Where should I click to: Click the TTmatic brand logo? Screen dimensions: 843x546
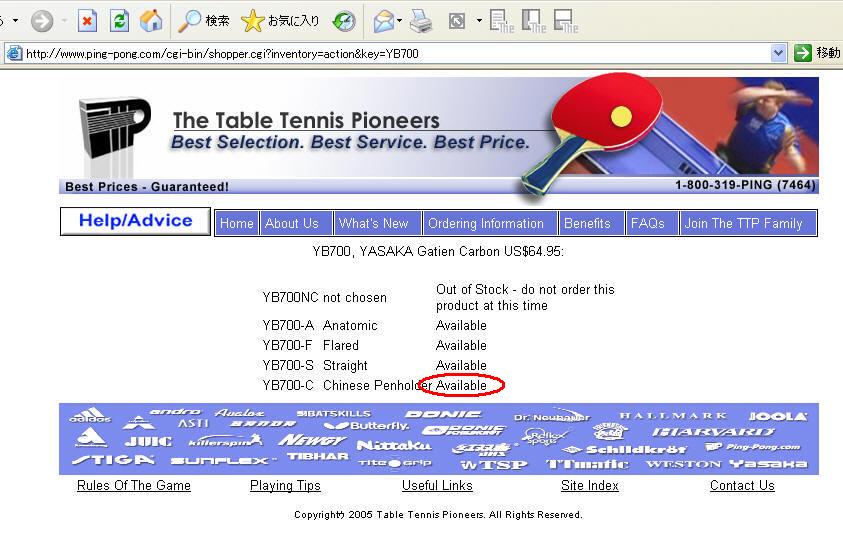[587, 464]
